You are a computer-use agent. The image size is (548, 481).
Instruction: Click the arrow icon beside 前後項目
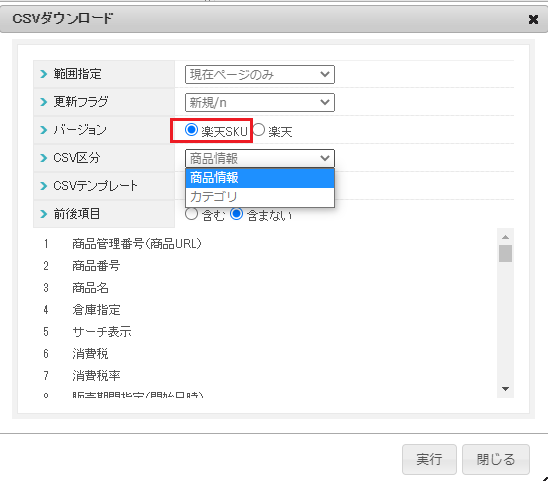click(43, 214)
